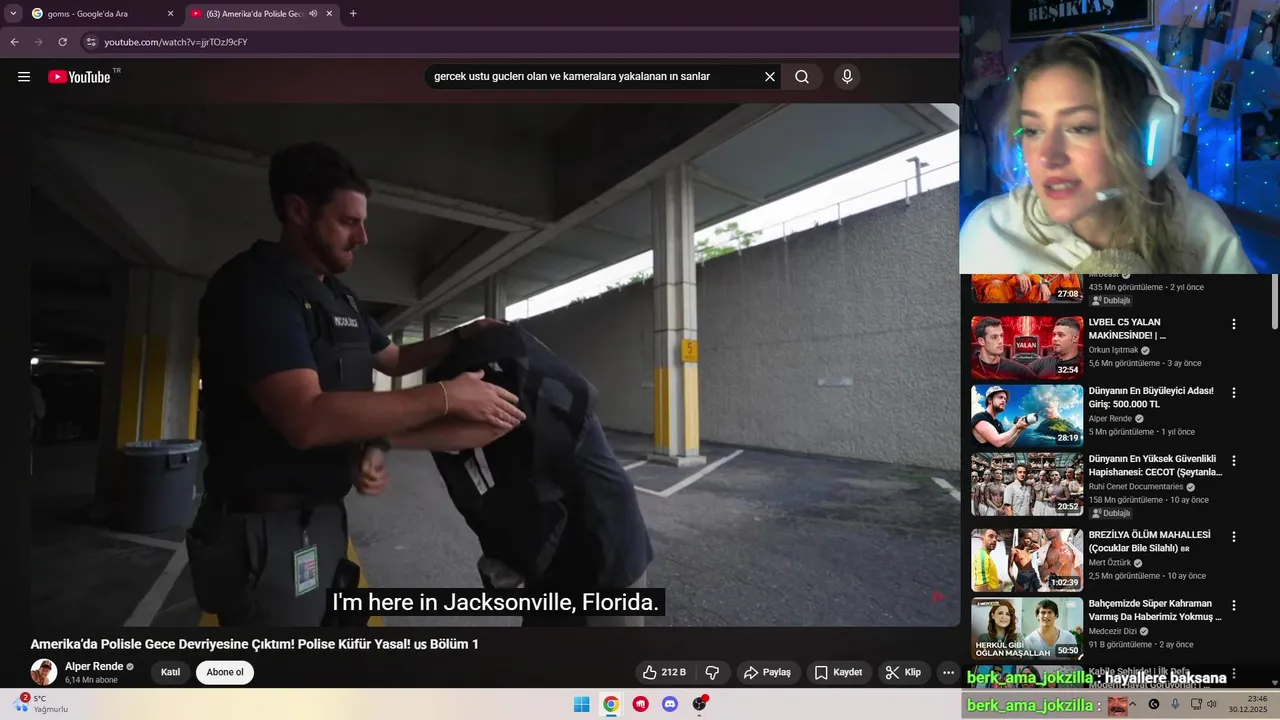Image resolution: width=1280 pixels, height=720 pixels.
Task: Open site info icon in the address bar
Action: (91, 42)
